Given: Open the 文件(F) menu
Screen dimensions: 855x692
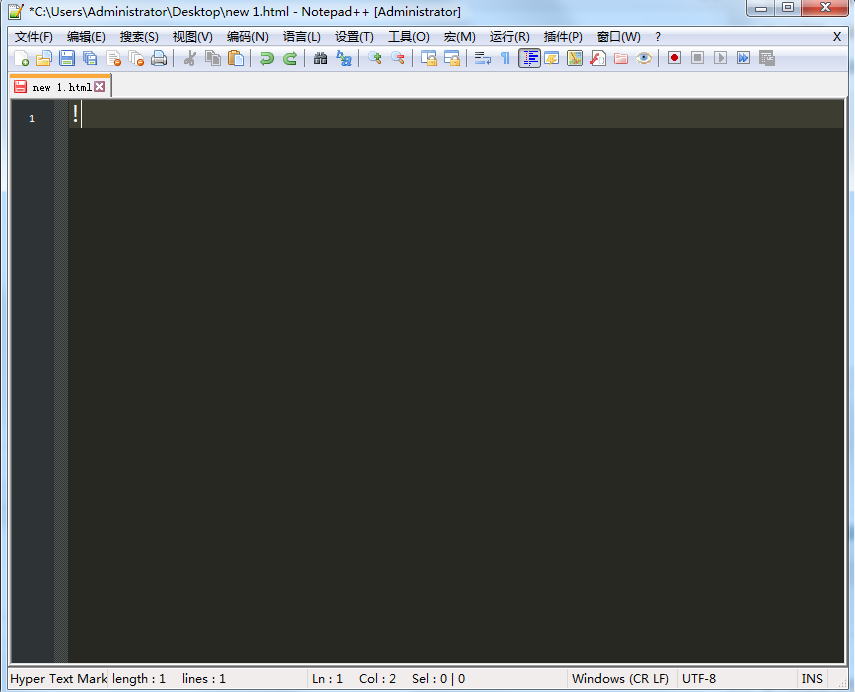Looking at the screenshot, I should (34, 37).
